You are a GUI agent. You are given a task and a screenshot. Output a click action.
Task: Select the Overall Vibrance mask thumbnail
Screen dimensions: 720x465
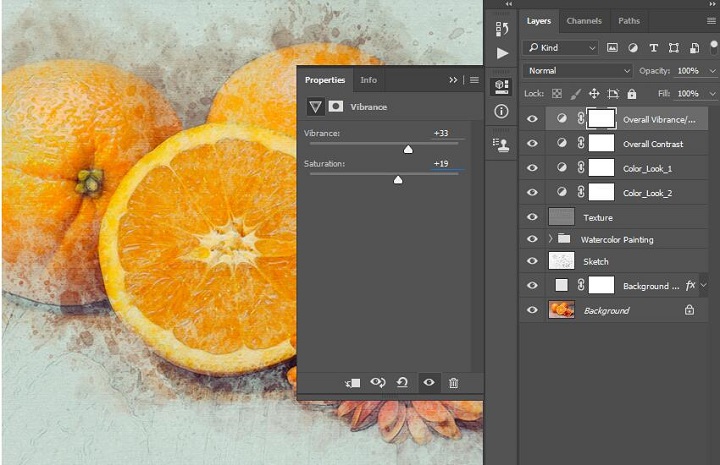coord(601,119)
